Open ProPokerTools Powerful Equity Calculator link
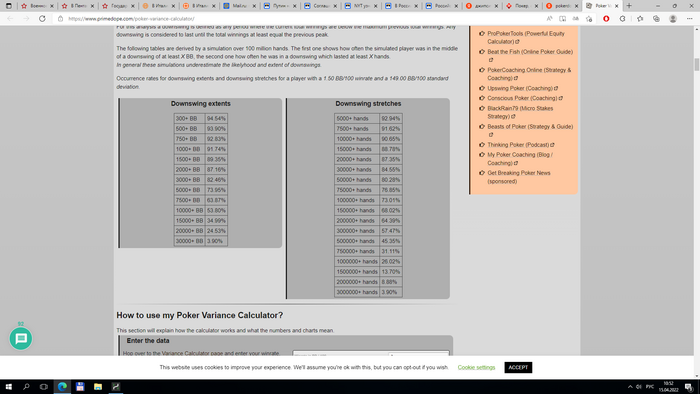The width and height of the screenshot is (700, 394). click(x=525, y=37)
